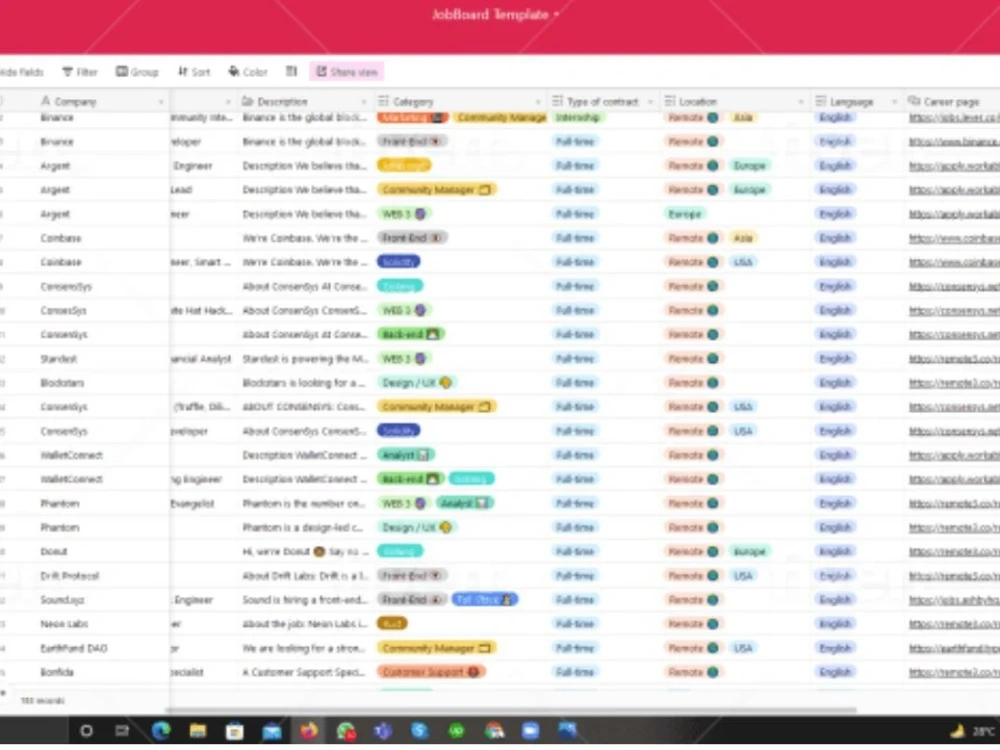
Task: Click Donut description cell starting 'Hi, we're Donut'
Action: (305, 552)
